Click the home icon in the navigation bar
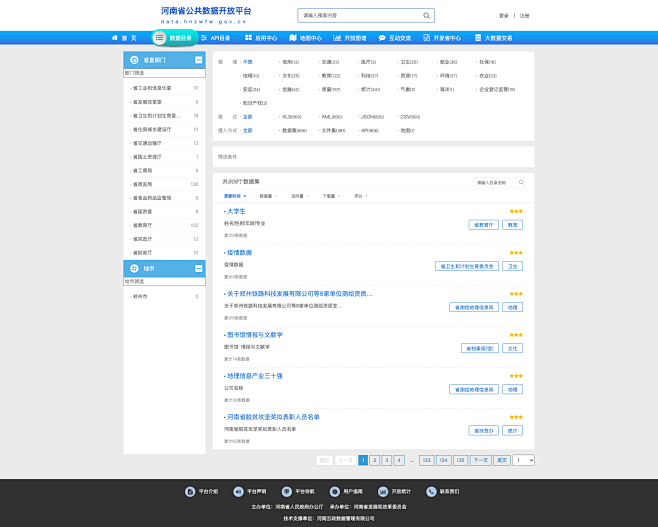This screenshot has width=658, height=527. coord(115,38)
